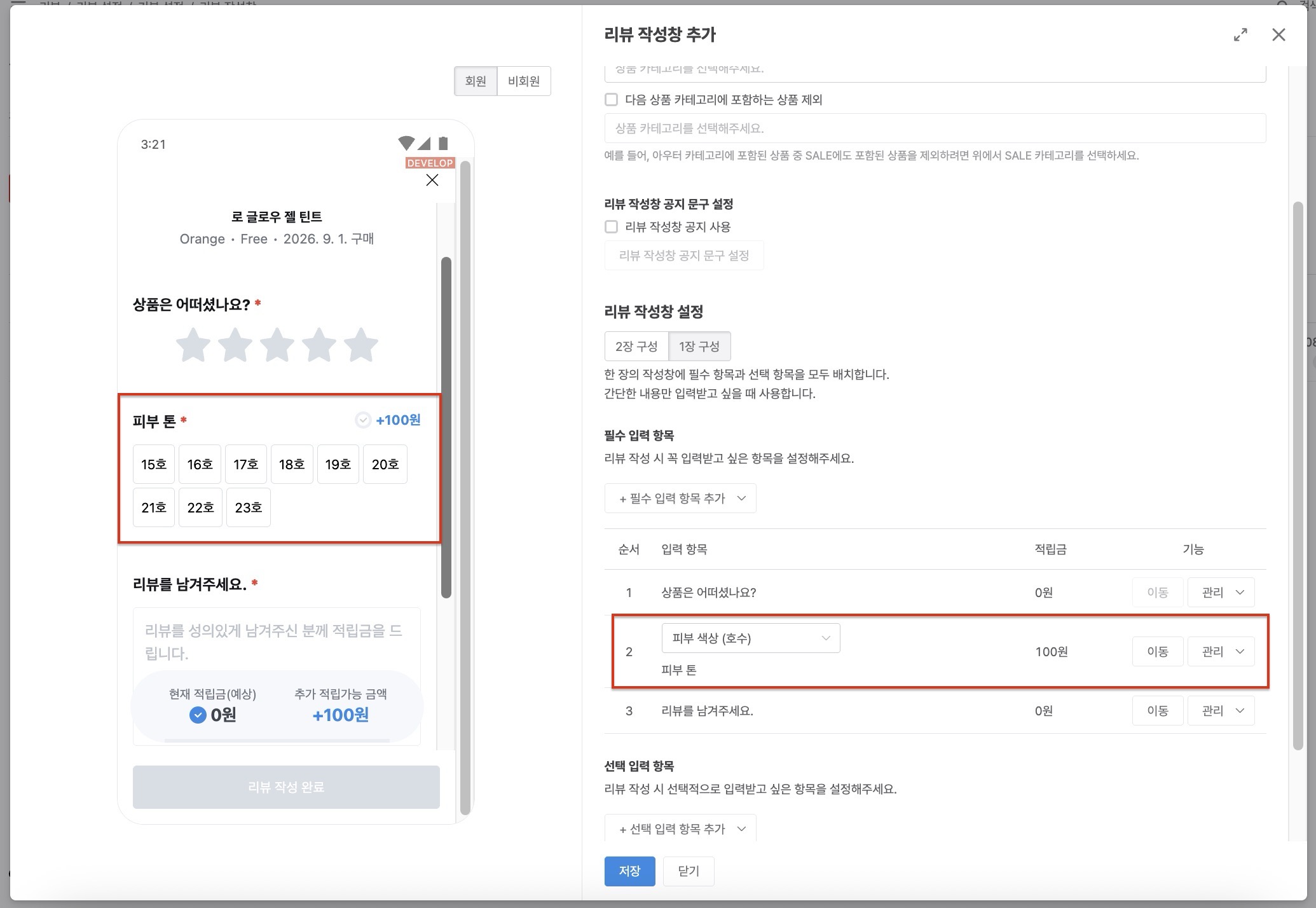
Task: Expand the dialog with the fullscreen arrows icon
Action: (x=1240, y=35)
